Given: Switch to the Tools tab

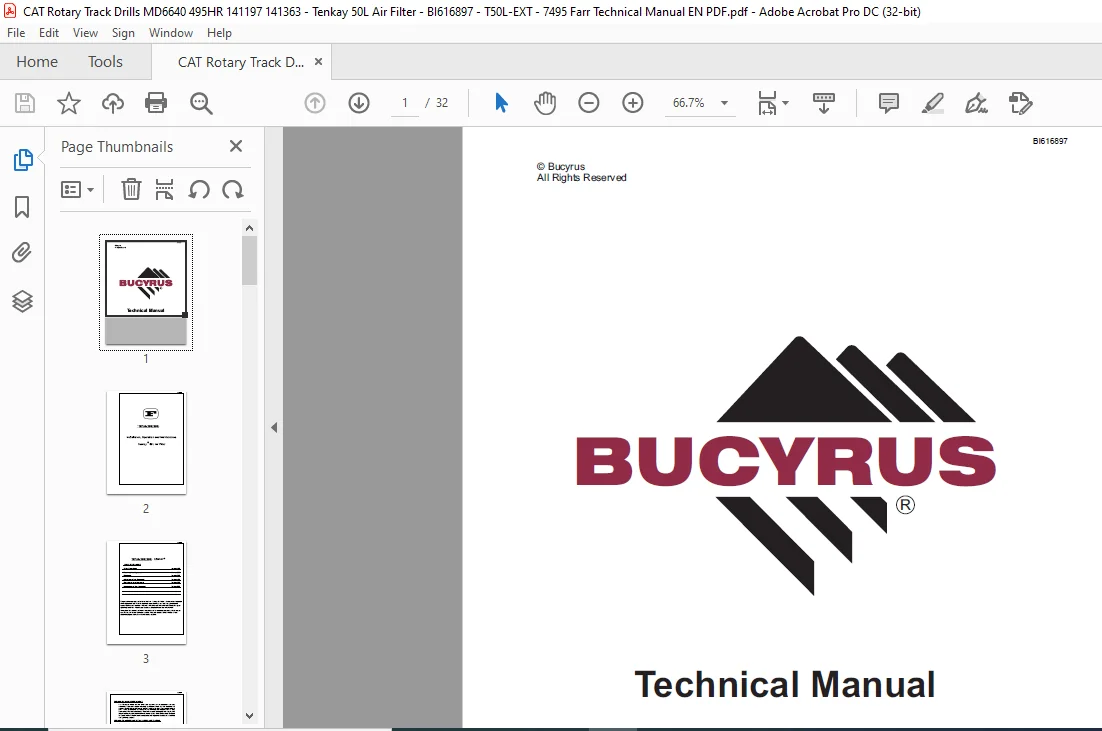Looking at the screenshot, I should tap(105, 62).
